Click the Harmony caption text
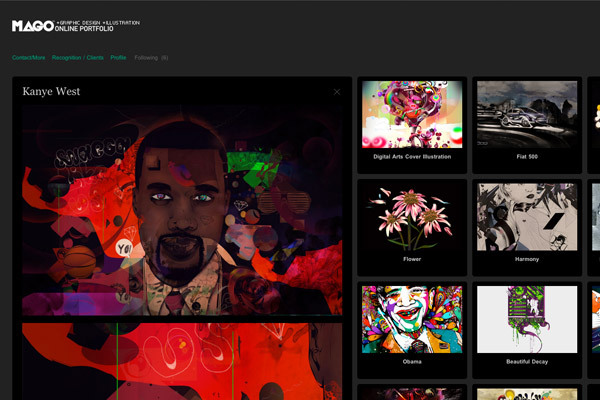Image resolution: width=600 pixels, height=400 pixels. [x=527, y=259]
